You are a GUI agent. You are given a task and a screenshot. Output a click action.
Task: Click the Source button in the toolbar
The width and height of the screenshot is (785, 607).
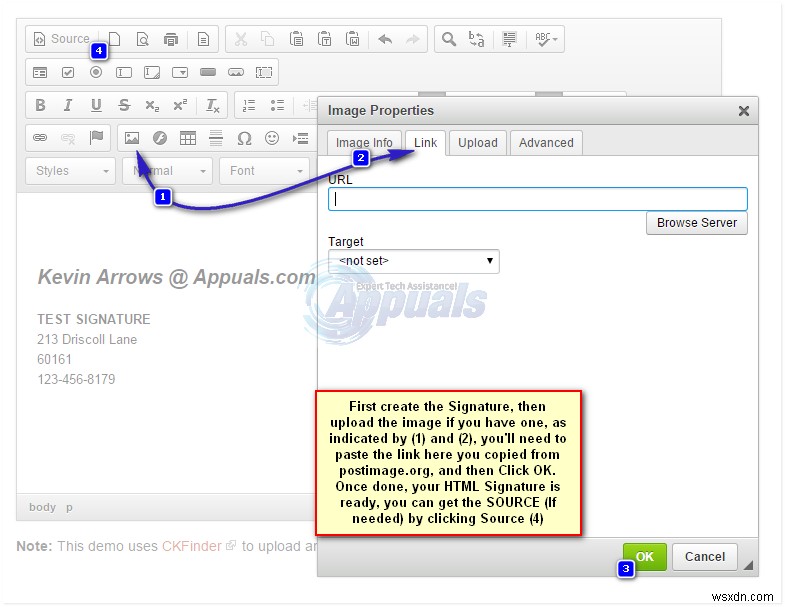tap(61, 39)
